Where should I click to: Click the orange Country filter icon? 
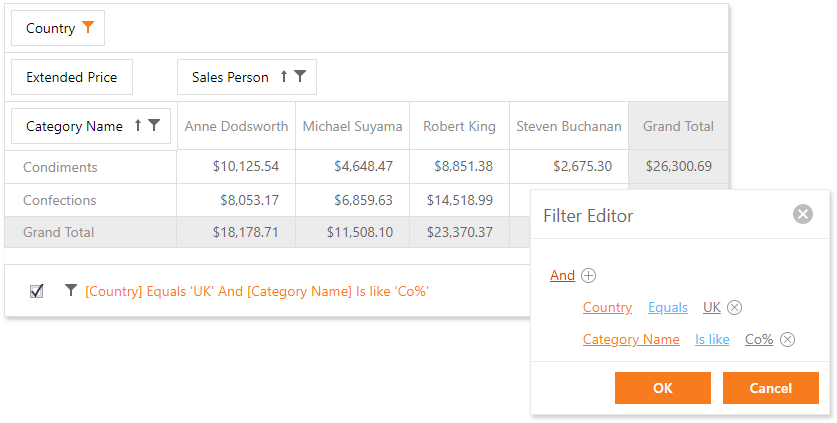[88, 28]
